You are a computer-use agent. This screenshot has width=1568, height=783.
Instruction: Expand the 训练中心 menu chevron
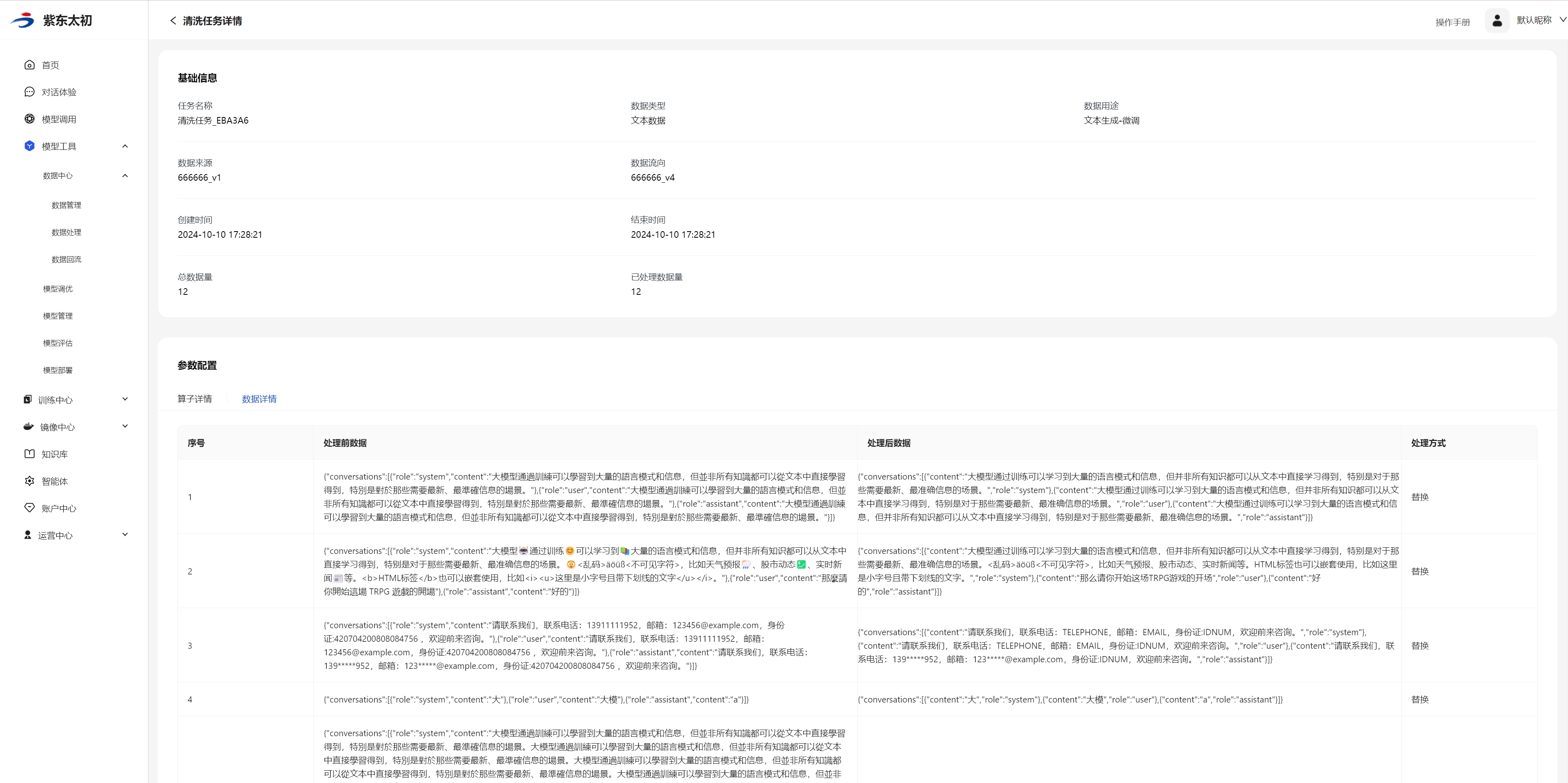pyautogui.click(x=125, y=399)
